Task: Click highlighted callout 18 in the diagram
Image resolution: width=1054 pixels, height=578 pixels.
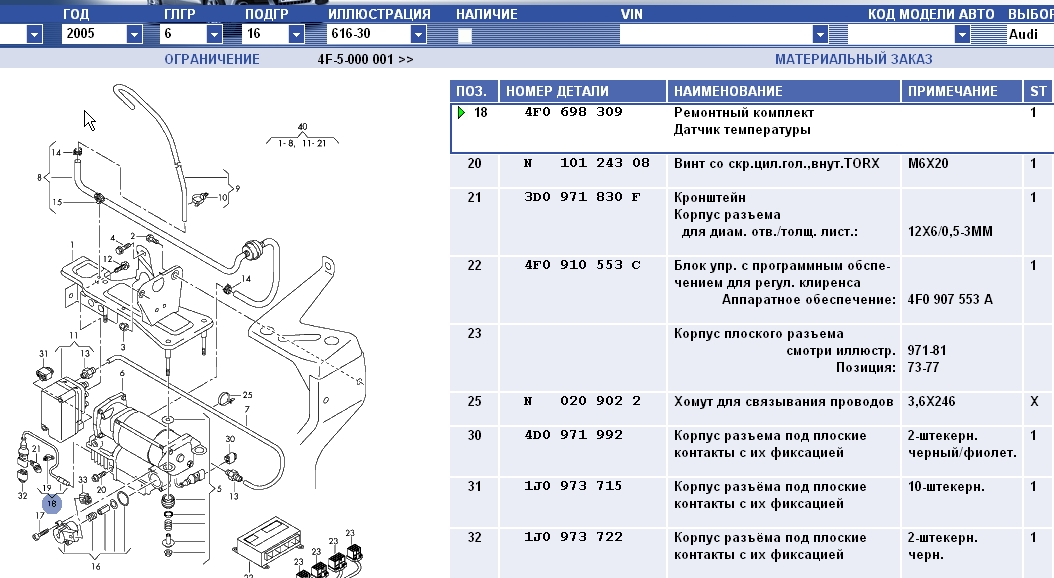Action: pos(52,503)
